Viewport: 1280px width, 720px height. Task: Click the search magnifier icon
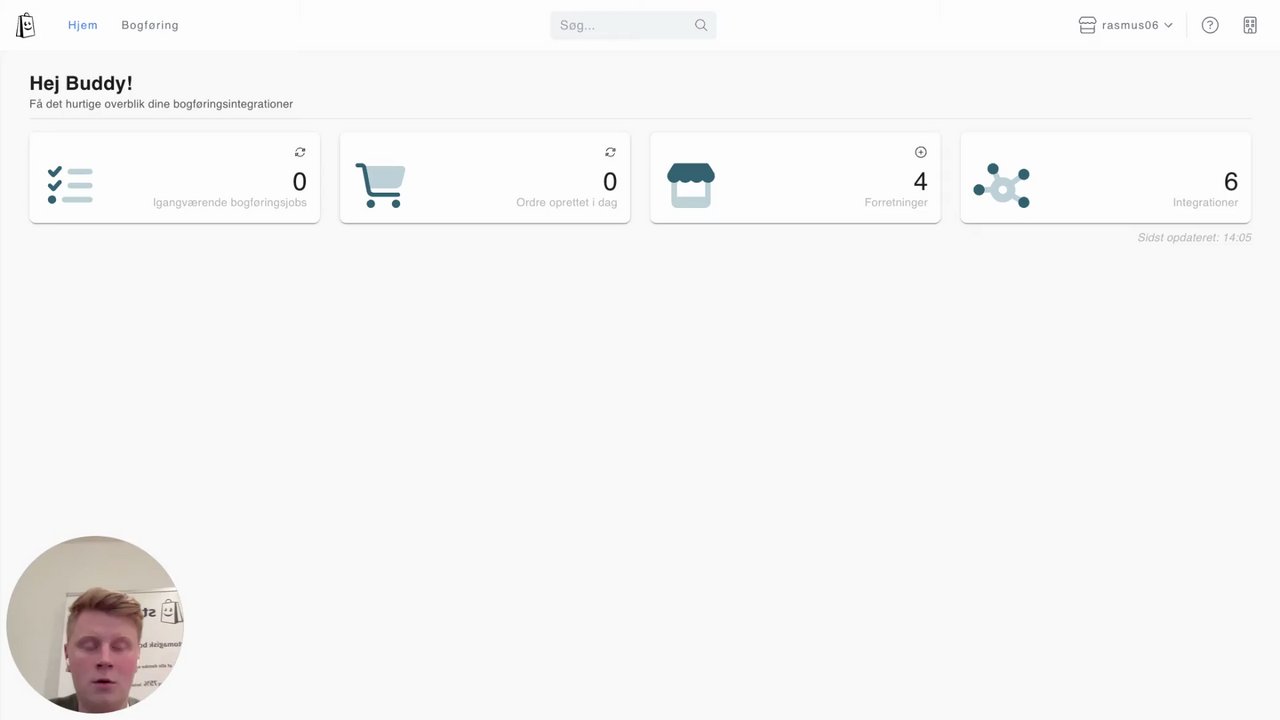point(701,25)
